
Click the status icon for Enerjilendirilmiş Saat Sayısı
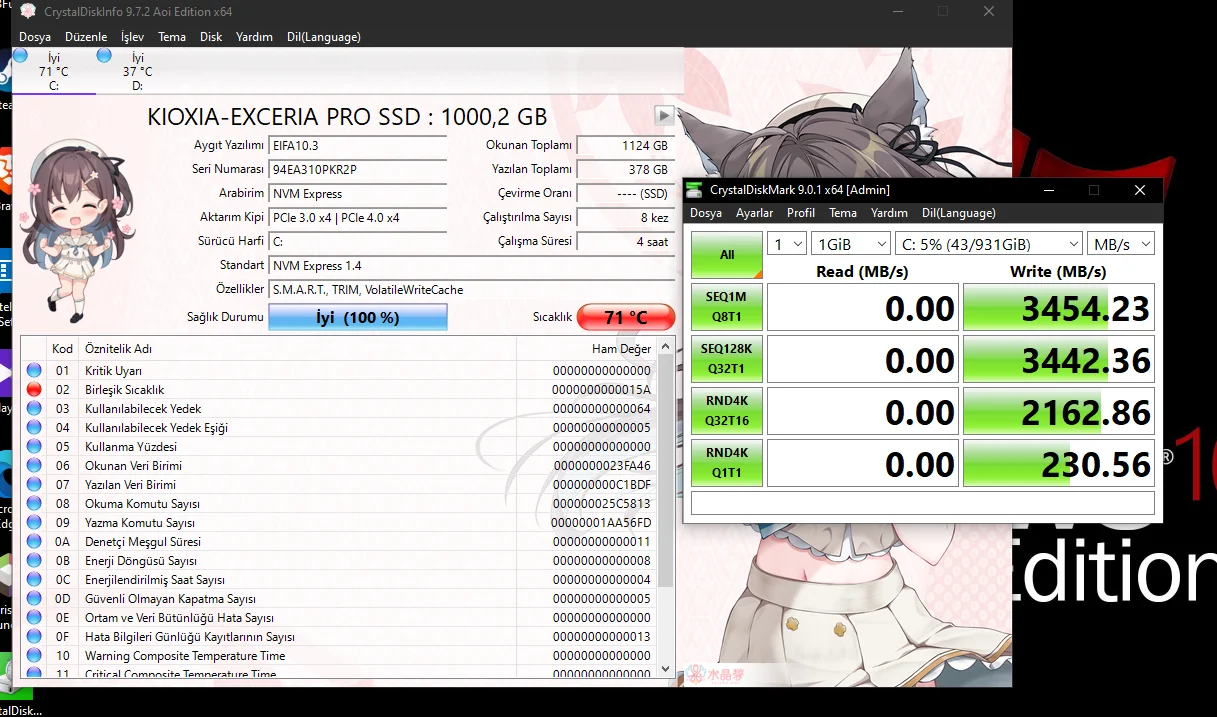(x=34, y=580)
